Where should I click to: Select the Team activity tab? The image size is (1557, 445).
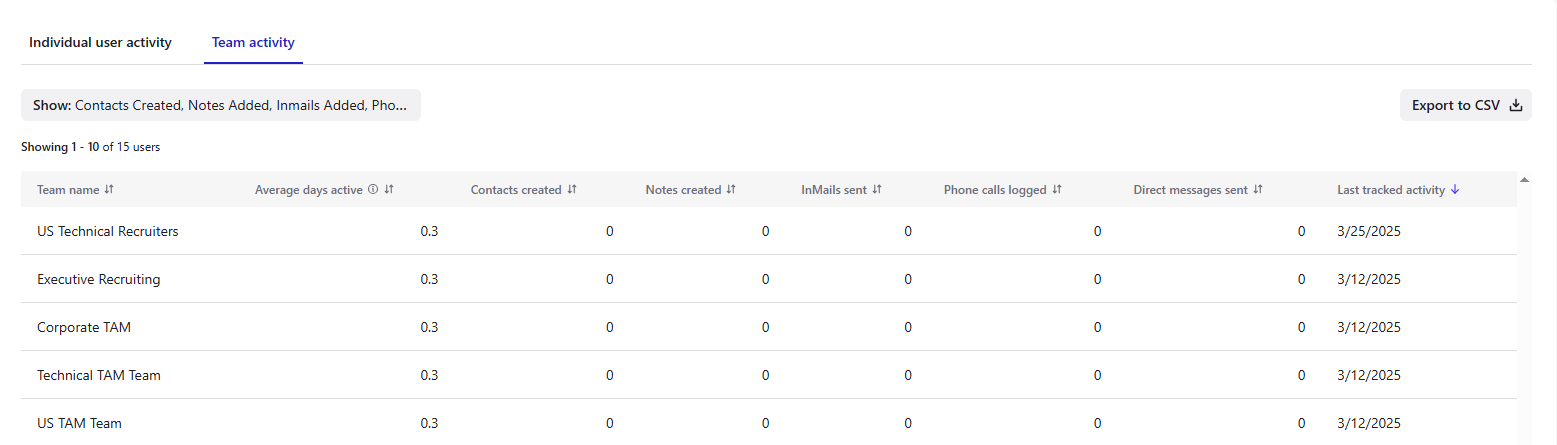(x=253, y=43)
